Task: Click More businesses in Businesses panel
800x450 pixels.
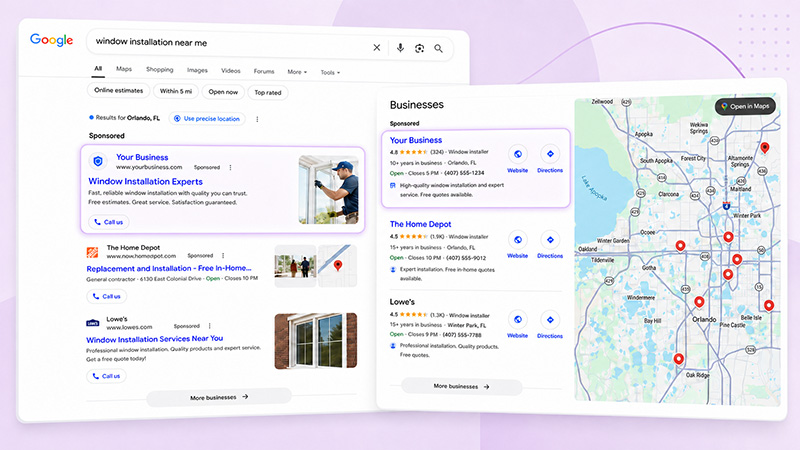Action: [x=461, y=386]
